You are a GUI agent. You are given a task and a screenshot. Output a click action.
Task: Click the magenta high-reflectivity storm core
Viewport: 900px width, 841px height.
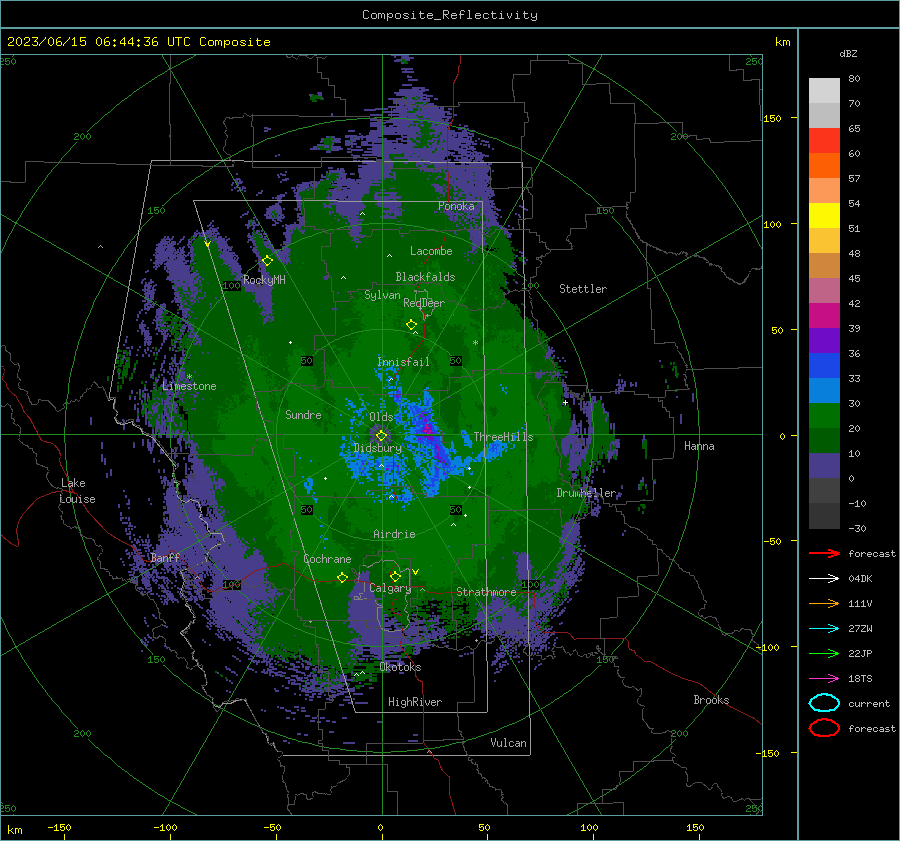(428, 430)
